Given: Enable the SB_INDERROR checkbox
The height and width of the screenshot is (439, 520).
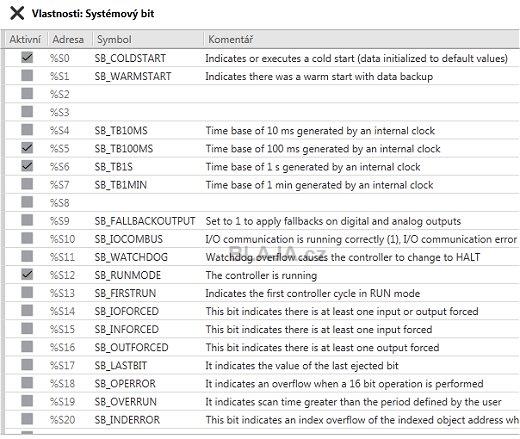Looking at the screenshot, I should point(27,418).
